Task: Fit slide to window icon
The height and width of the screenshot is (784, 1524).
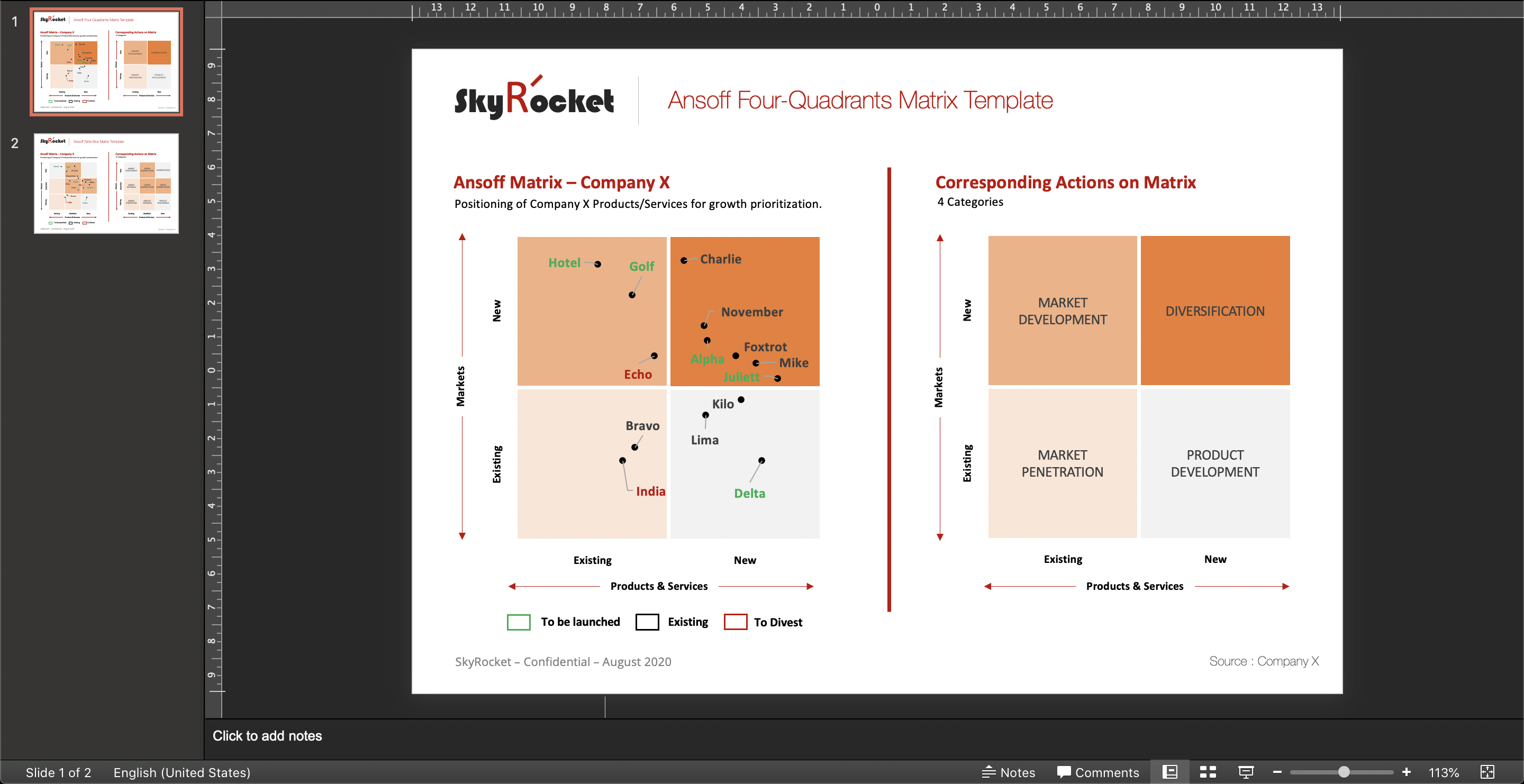Action: coord(1487,772)
